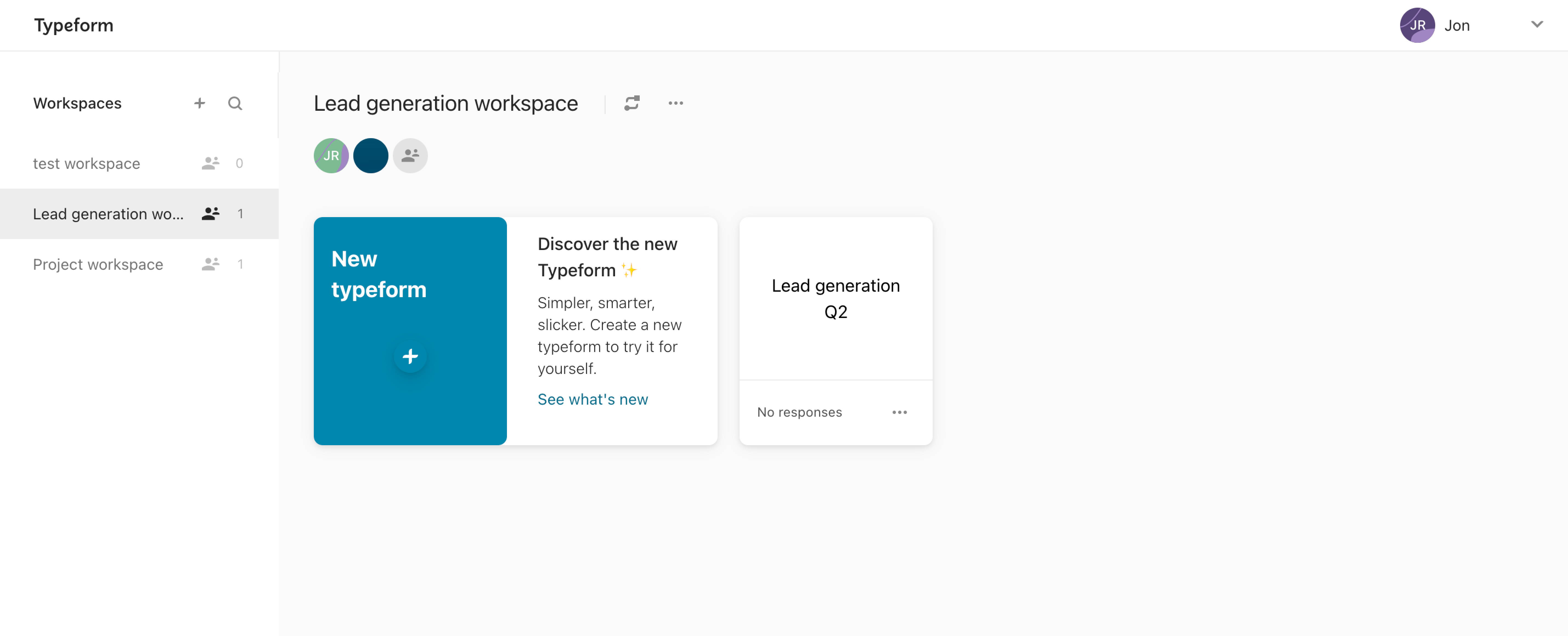1568x636 pixels.
Task: Click the white plus button on New typeform
Action: [410, 356]
